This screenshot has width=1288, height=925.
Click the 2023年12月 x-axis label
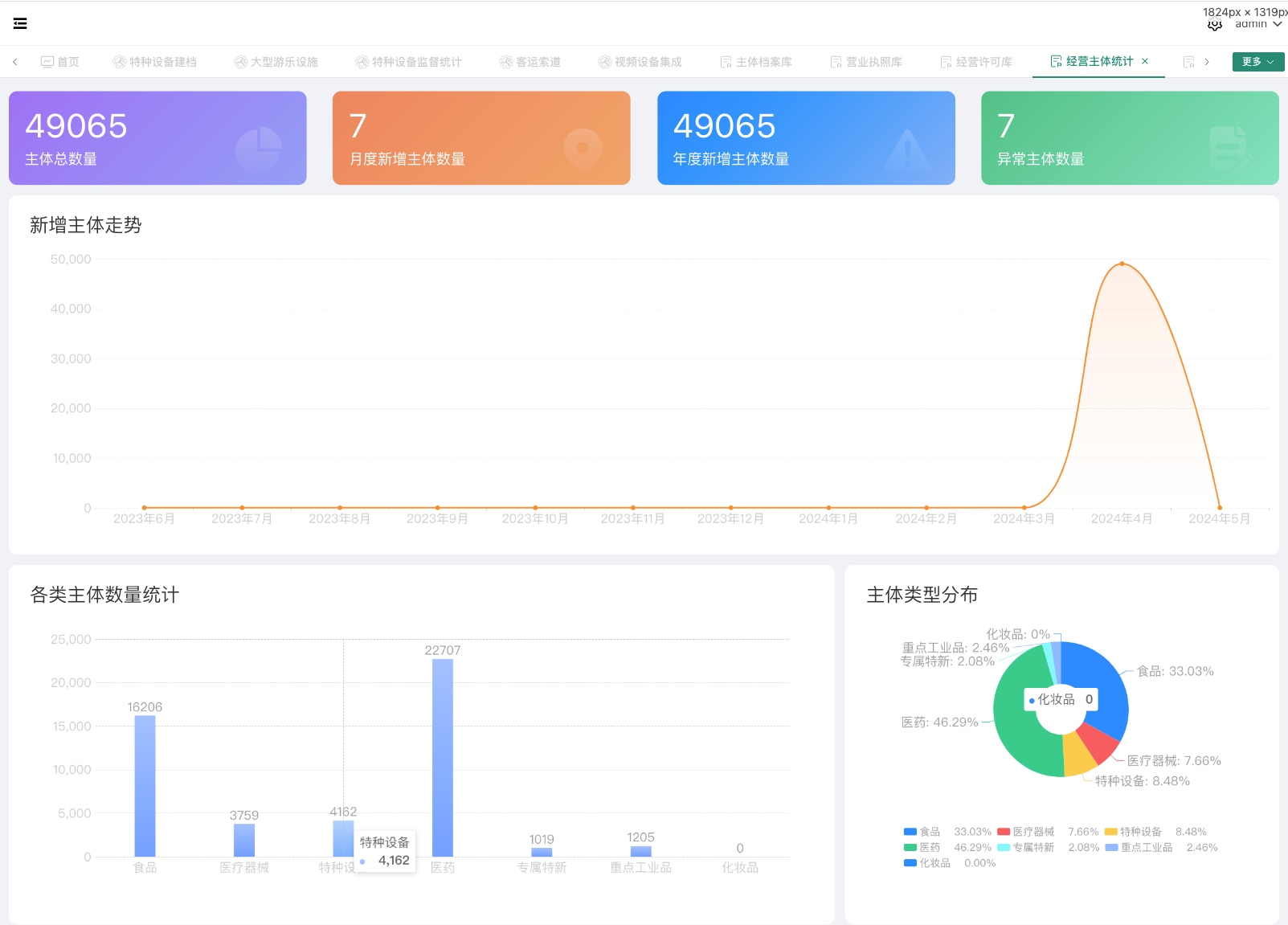730,519
